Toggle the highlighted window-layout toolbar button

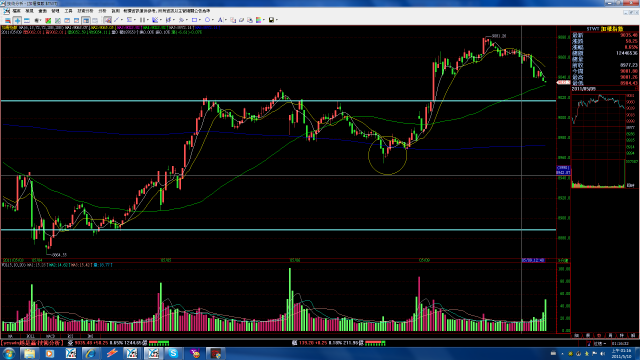(x=86, y=20)
